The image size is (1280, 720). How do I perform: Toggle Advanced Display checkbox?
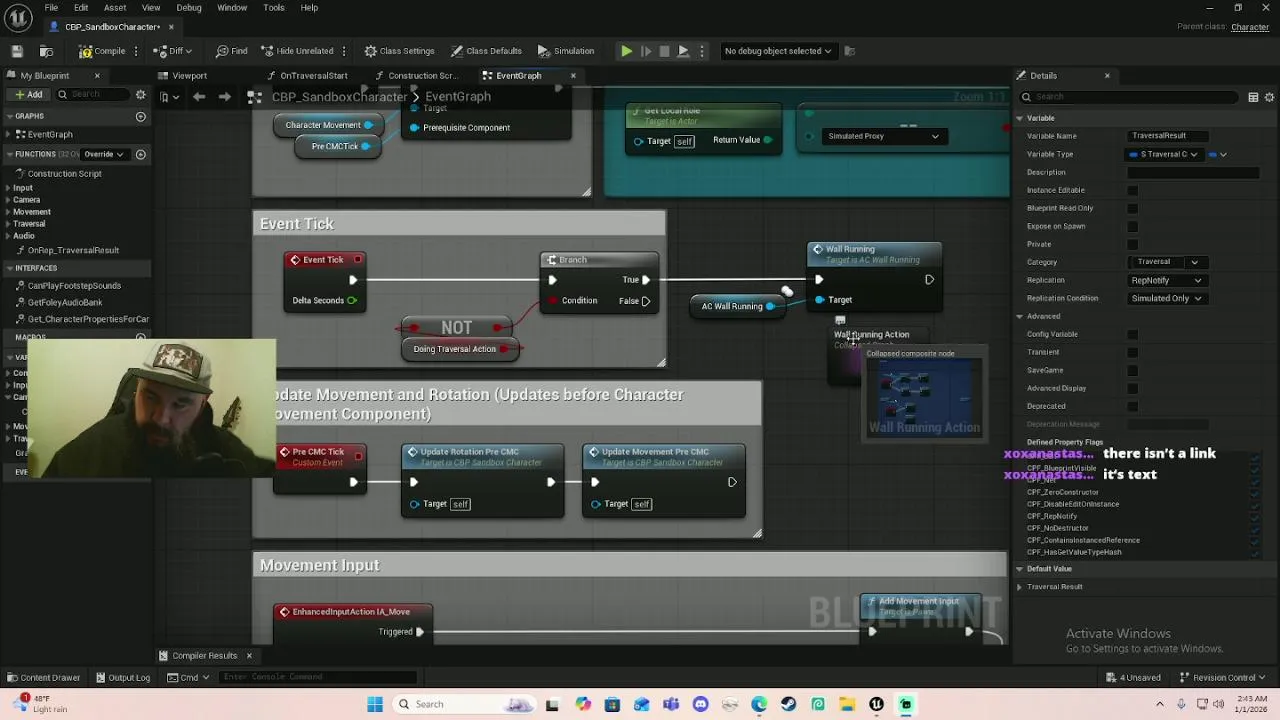pos(1133,388)
